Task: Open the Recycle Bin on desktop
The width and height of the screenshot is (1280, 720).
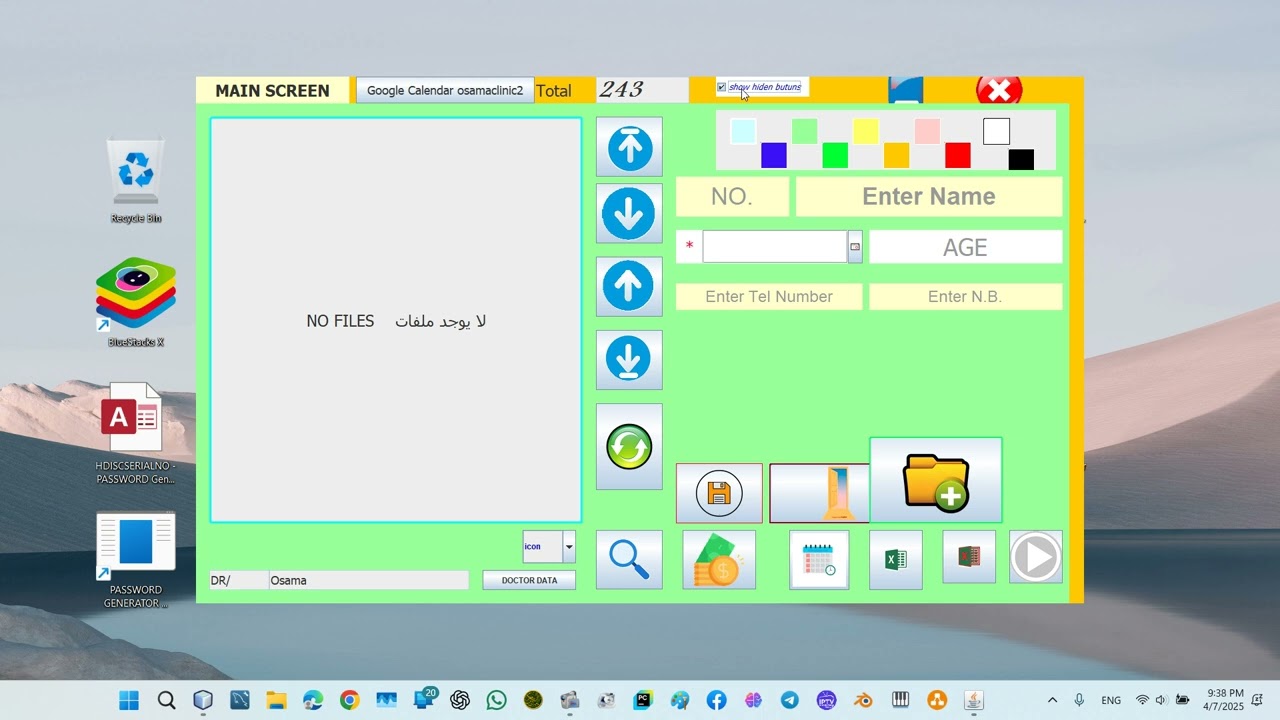Action: tap(136, 180)
